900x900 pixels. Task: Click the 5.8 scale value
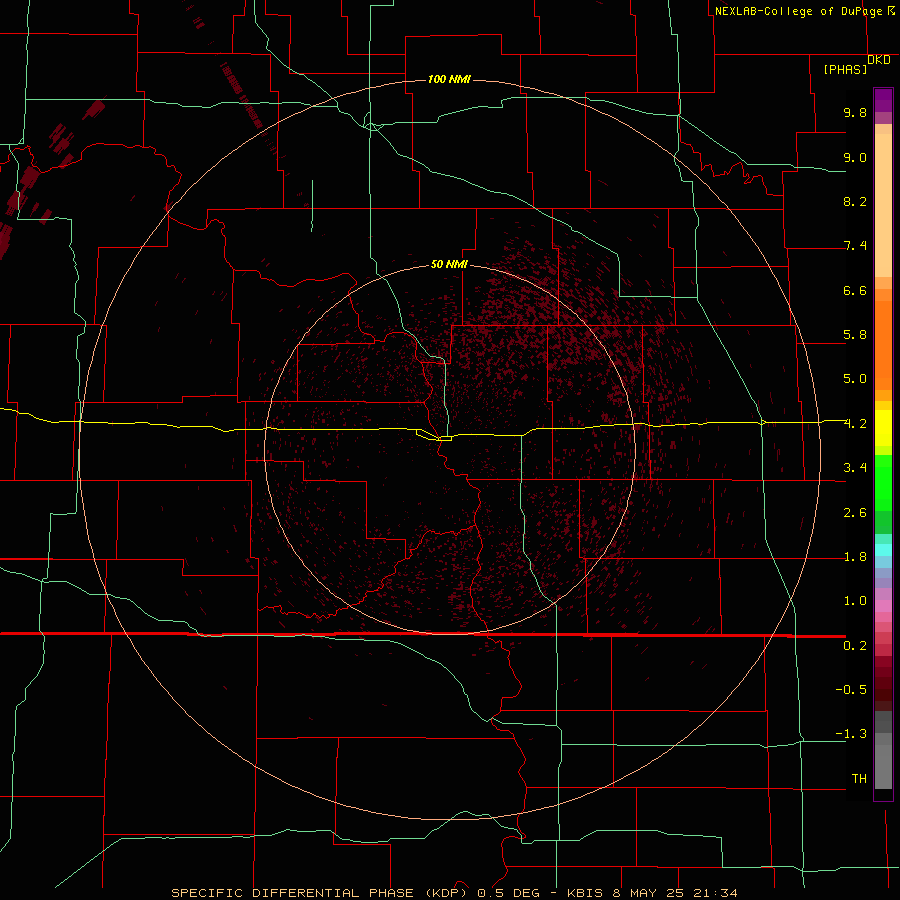point(855,335)
